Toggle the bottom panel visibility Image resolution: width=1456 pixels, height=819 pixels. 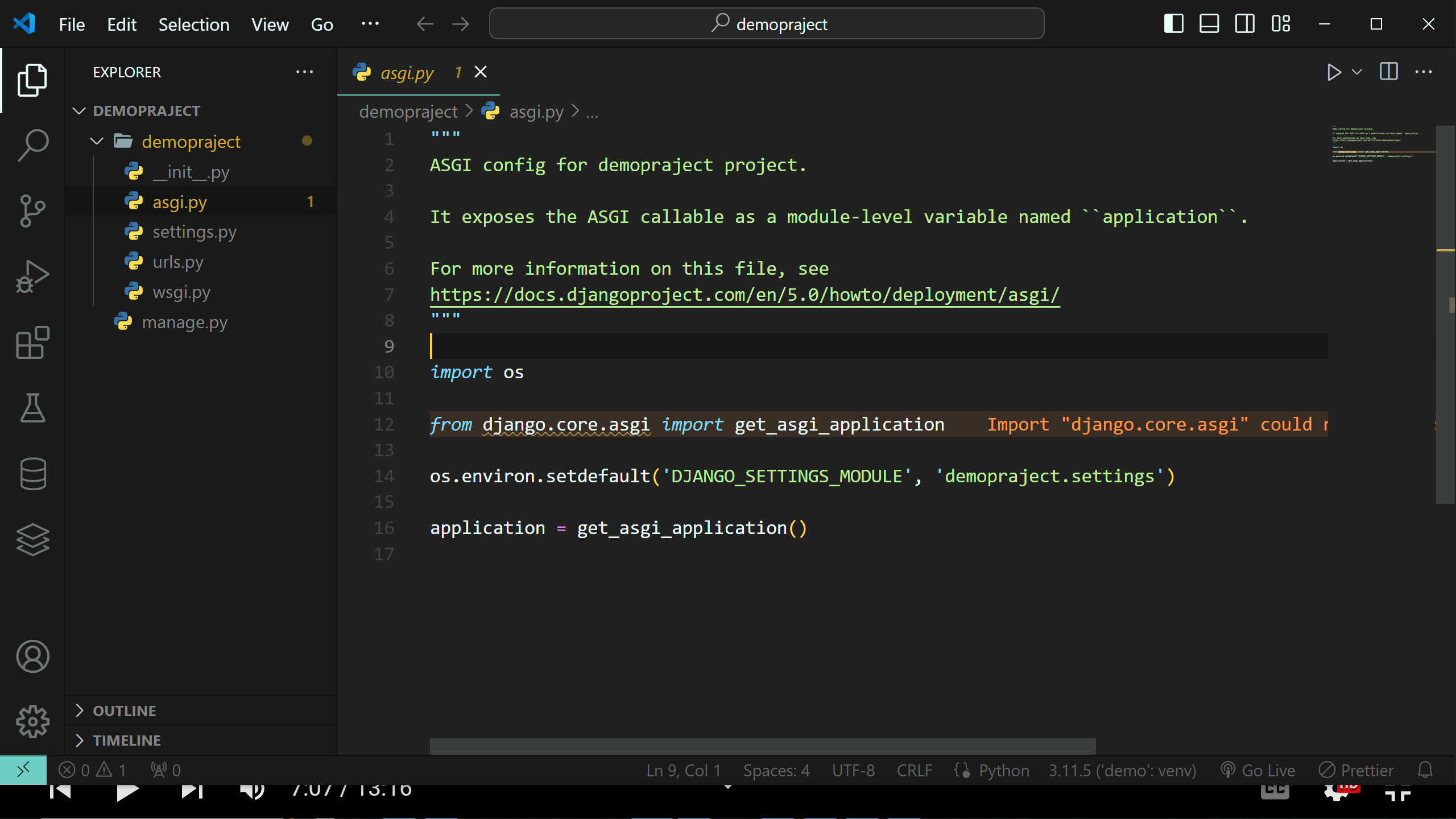1209,24
